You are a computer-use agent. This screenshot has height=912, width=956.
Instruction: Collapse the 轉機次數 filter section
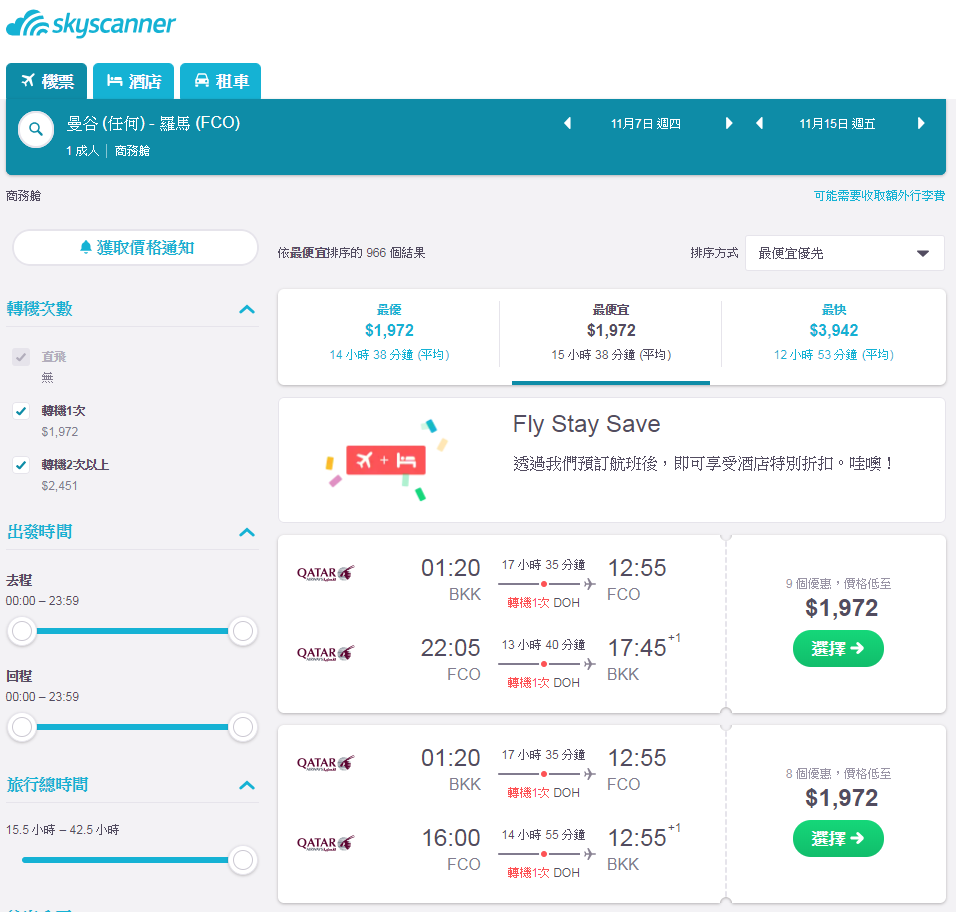click(x=247, y=309)
